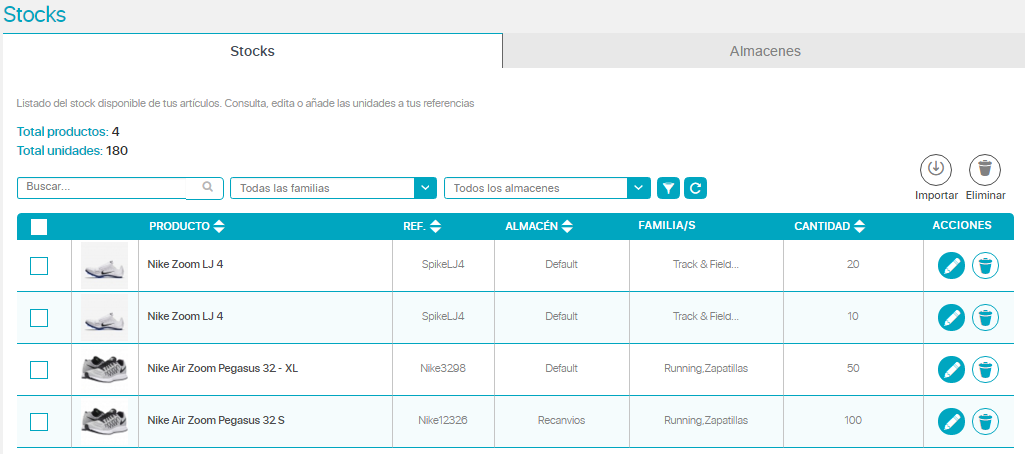Open the Nike Air Zoom Pegasus 32 - XL thumbnail
Image resolution: width=1025 pixels, height=454 pixels.
[105, 368]
